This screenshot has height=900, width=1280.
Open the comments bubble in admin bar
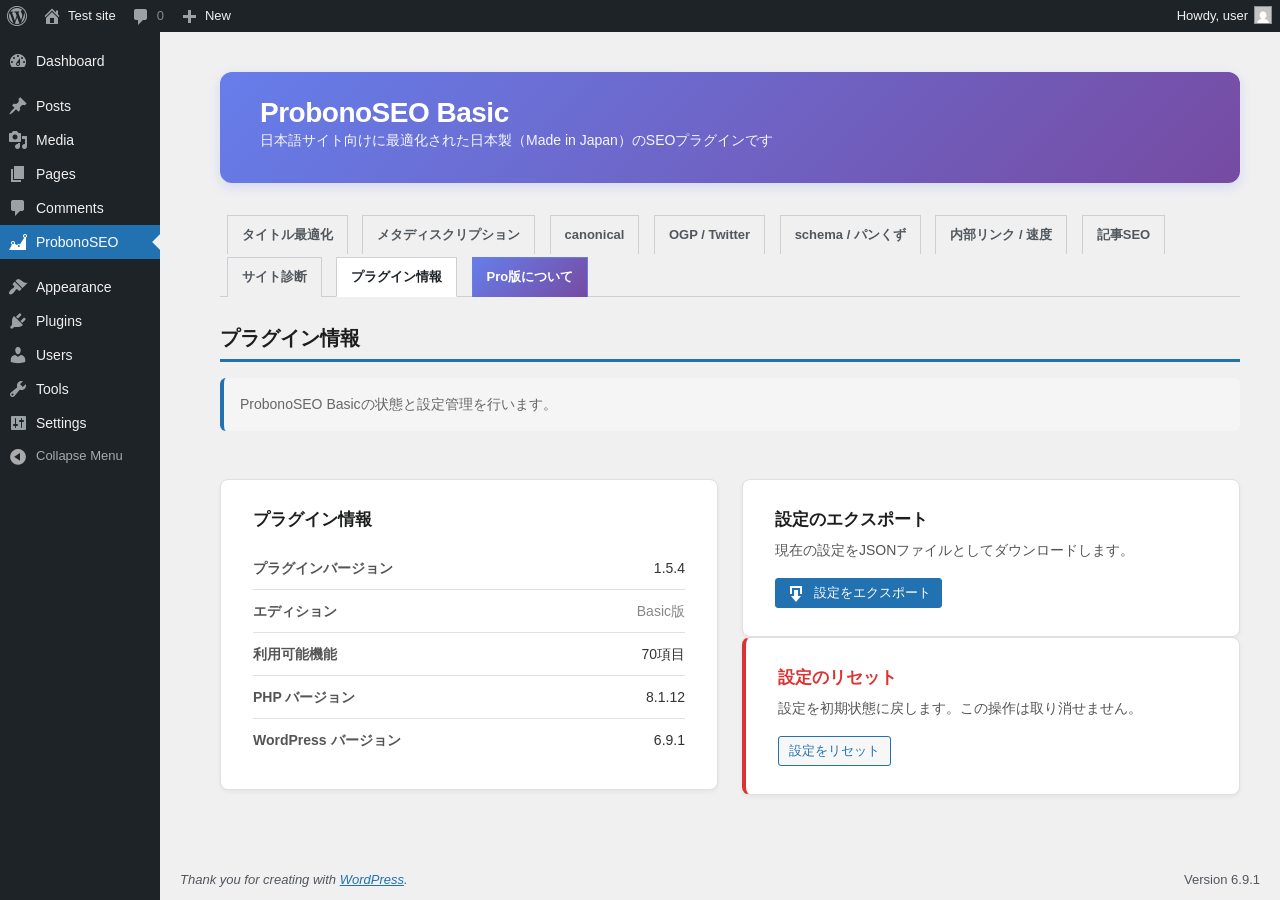tap(141, 16)
